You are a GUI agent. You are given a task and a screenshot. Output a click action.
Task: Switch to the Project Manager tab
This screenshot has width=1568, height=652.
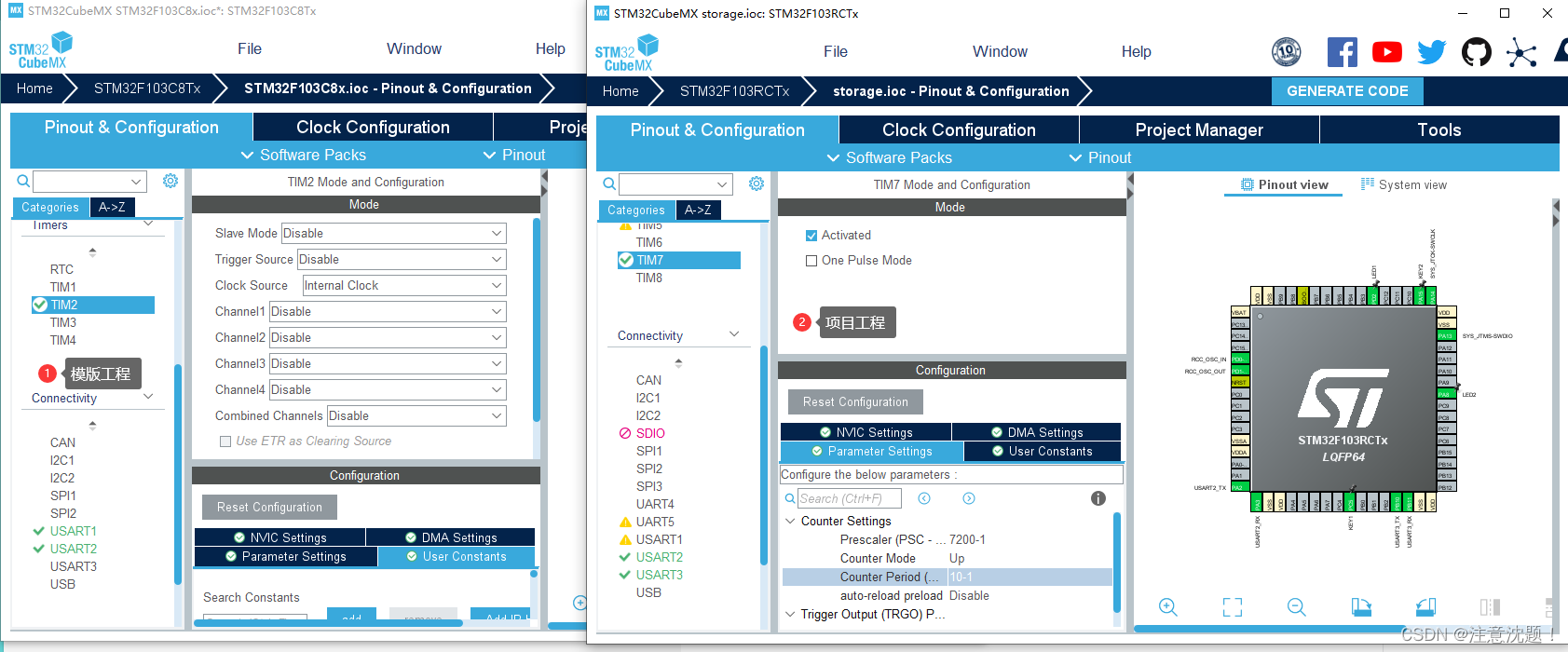[1199, 130]
